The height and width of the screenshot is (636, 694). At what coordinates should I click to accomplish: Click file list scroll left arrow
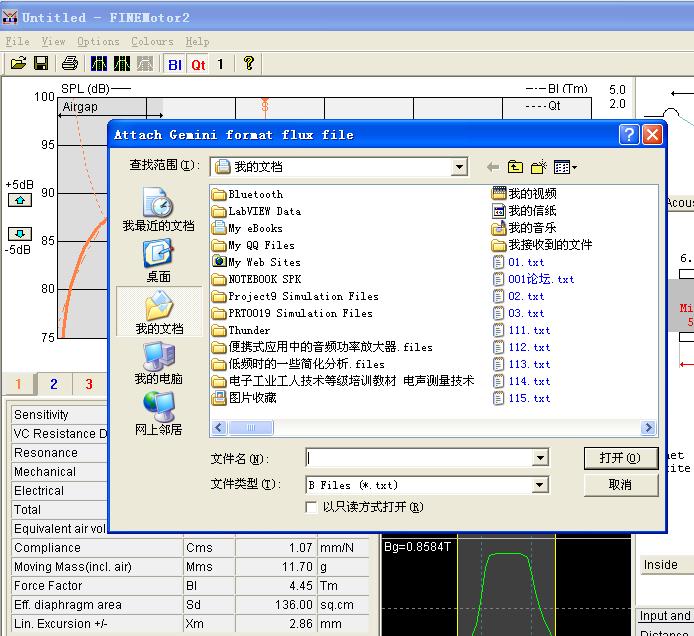[220, 428]
